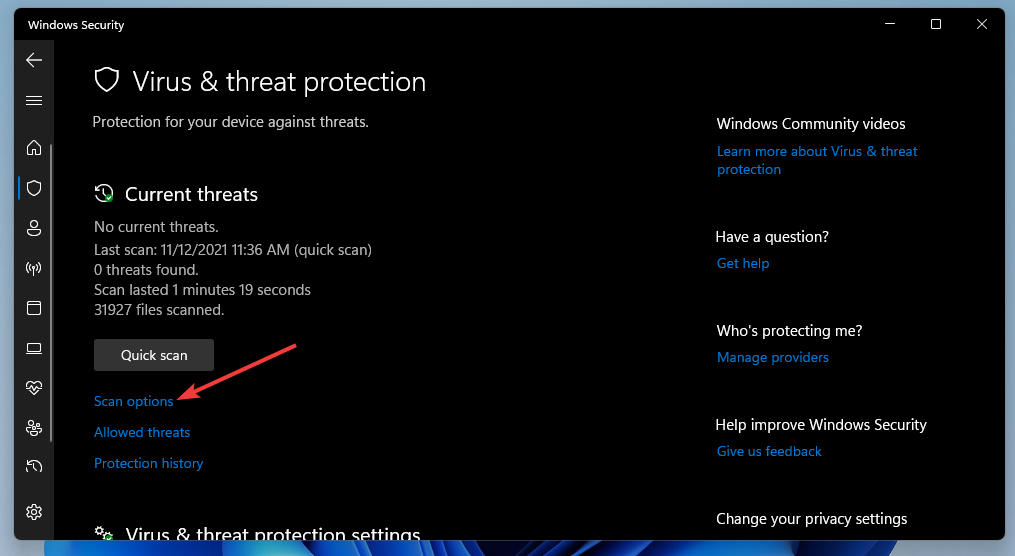Open Device security laptop icon
The height and width of the screenshot is (556, 1015).
[x=34, y=348]
